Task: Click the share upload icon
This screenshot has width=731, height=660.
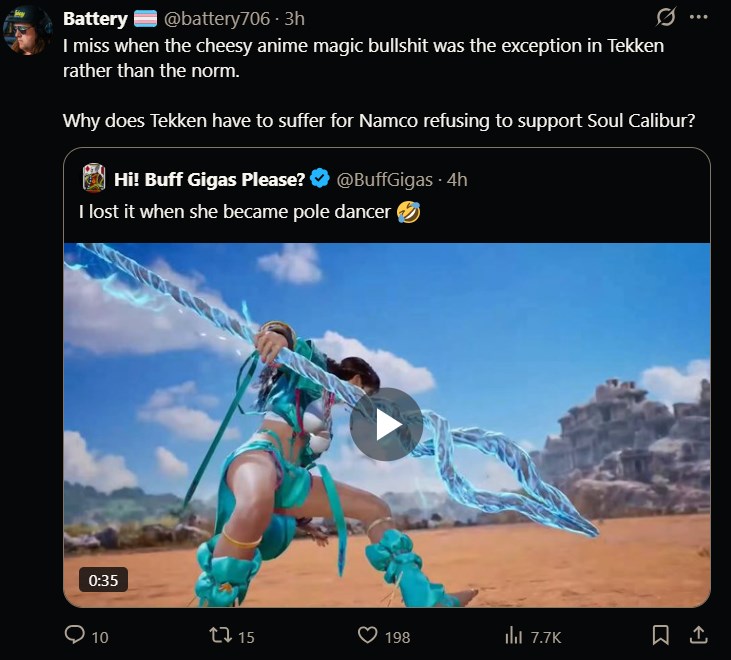Action: click(698, 635)
